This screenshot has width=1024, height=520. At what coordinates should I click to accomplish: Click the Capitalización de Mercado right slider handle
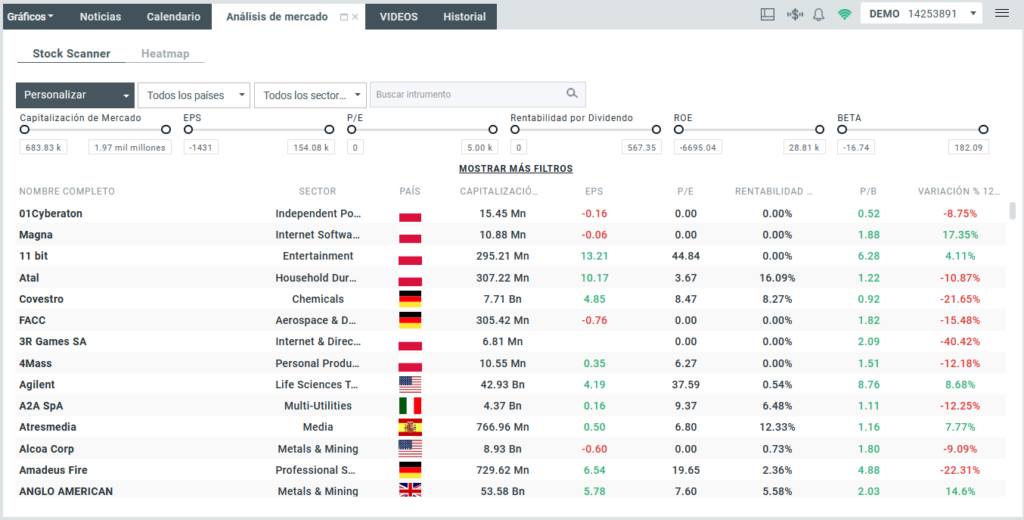click(166, 129)
